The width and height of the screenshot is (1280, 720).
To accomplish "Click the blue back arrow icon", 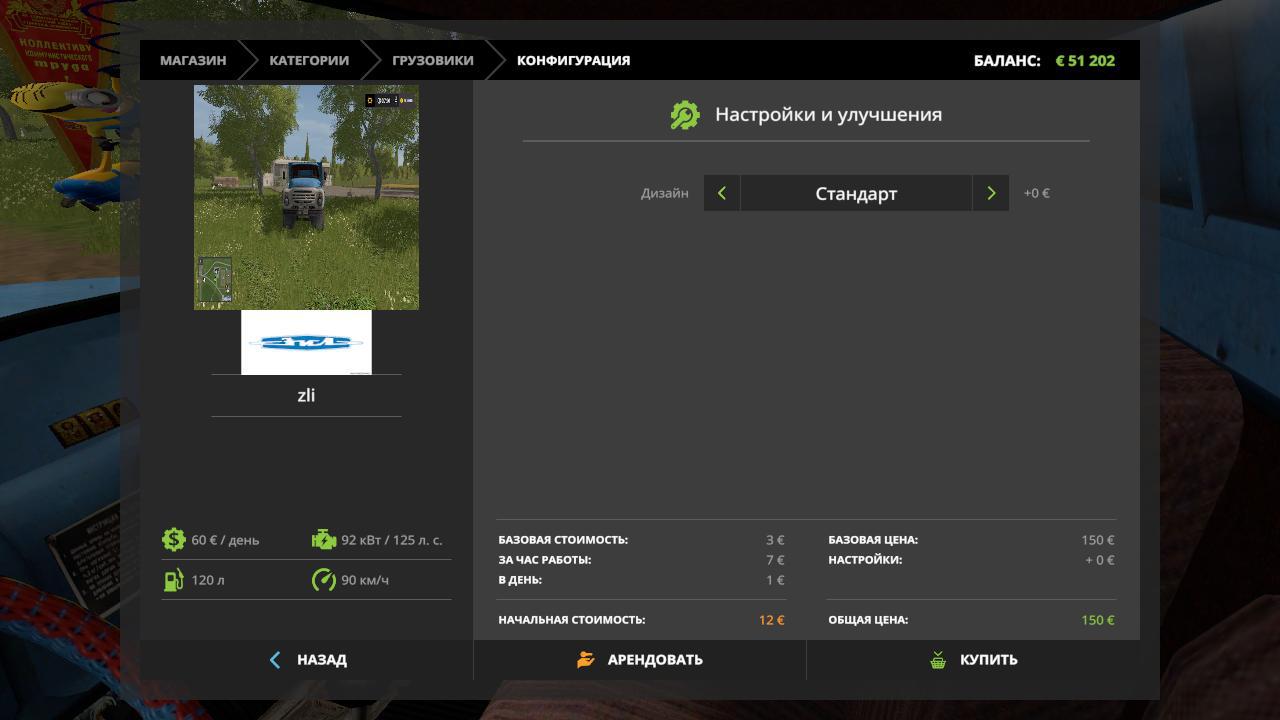I will (x=275, y=660).
